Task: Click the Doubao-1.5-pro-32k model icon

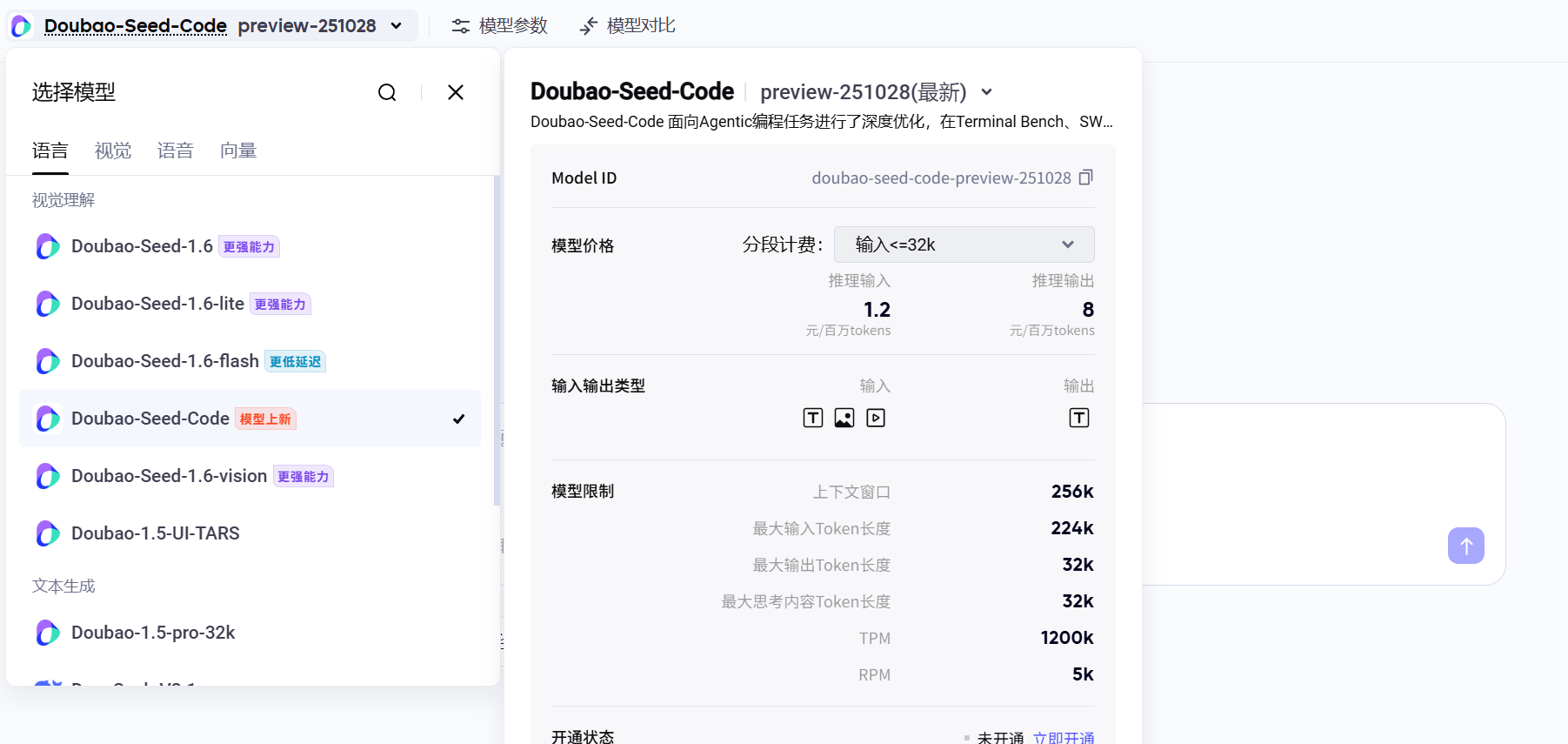Action: click(x=48, y=633)
